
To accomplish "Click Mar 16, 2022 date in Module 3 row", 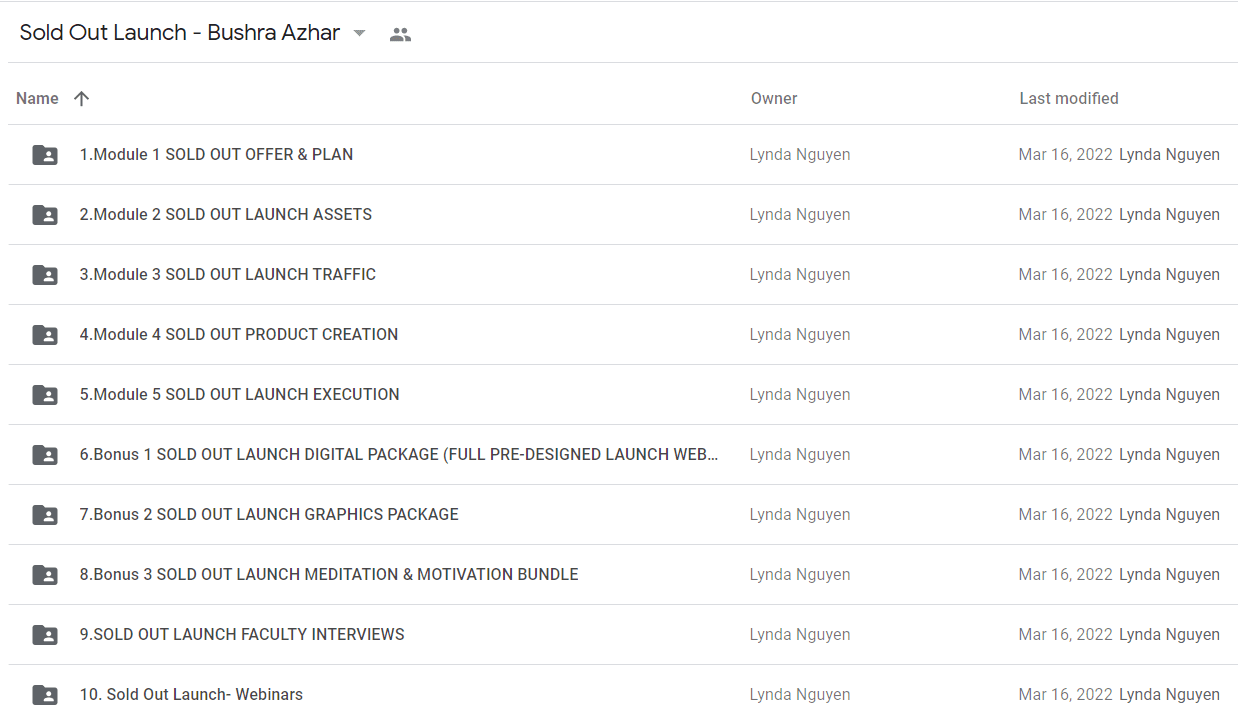I will click(x=1066, y=274).
